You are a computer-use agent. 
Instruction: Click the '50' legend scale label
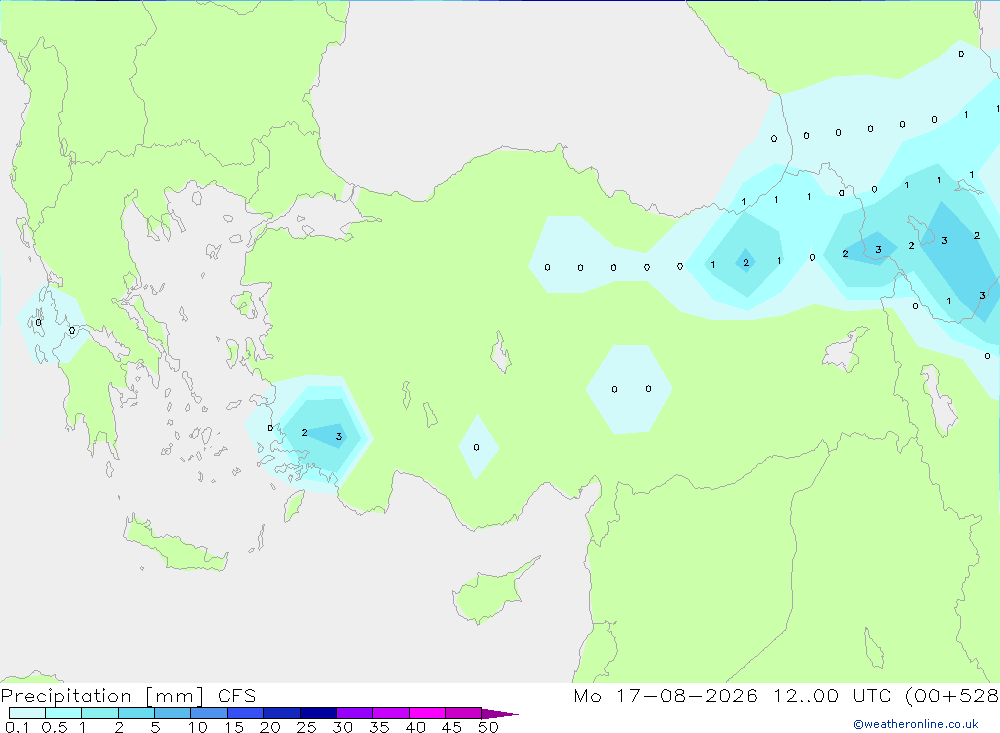(488, 727)
